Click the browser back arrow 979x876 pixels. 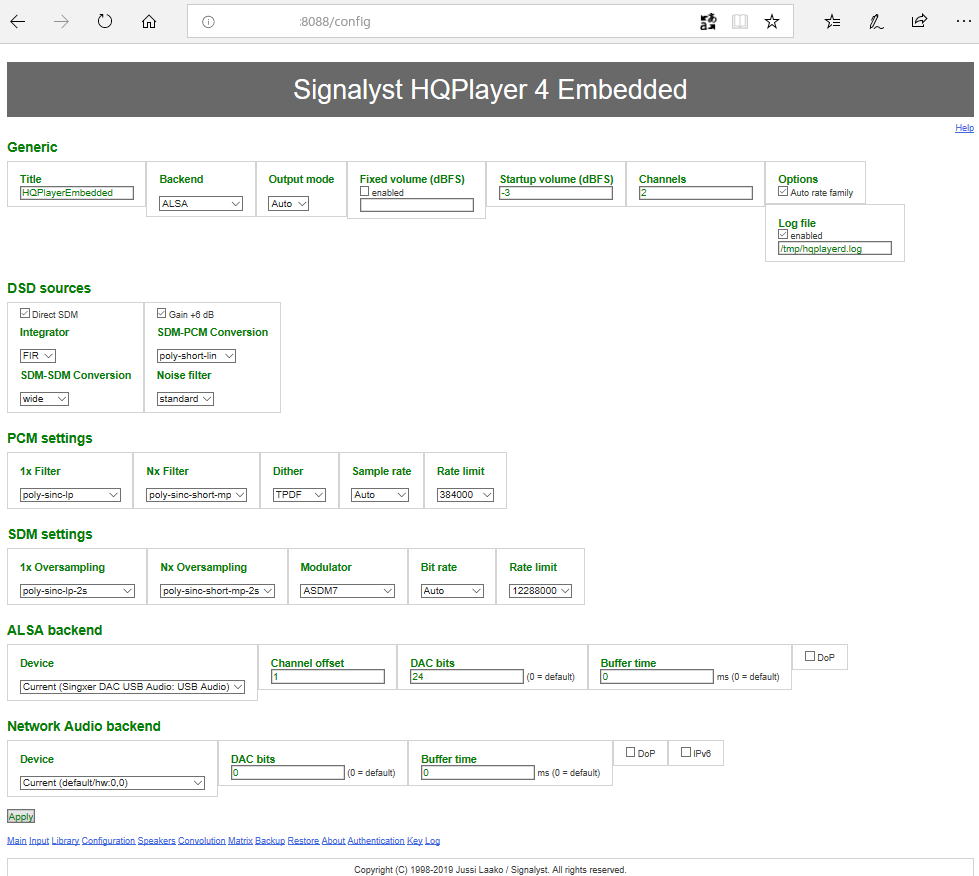pyautogui.click(x=18, y=21)
